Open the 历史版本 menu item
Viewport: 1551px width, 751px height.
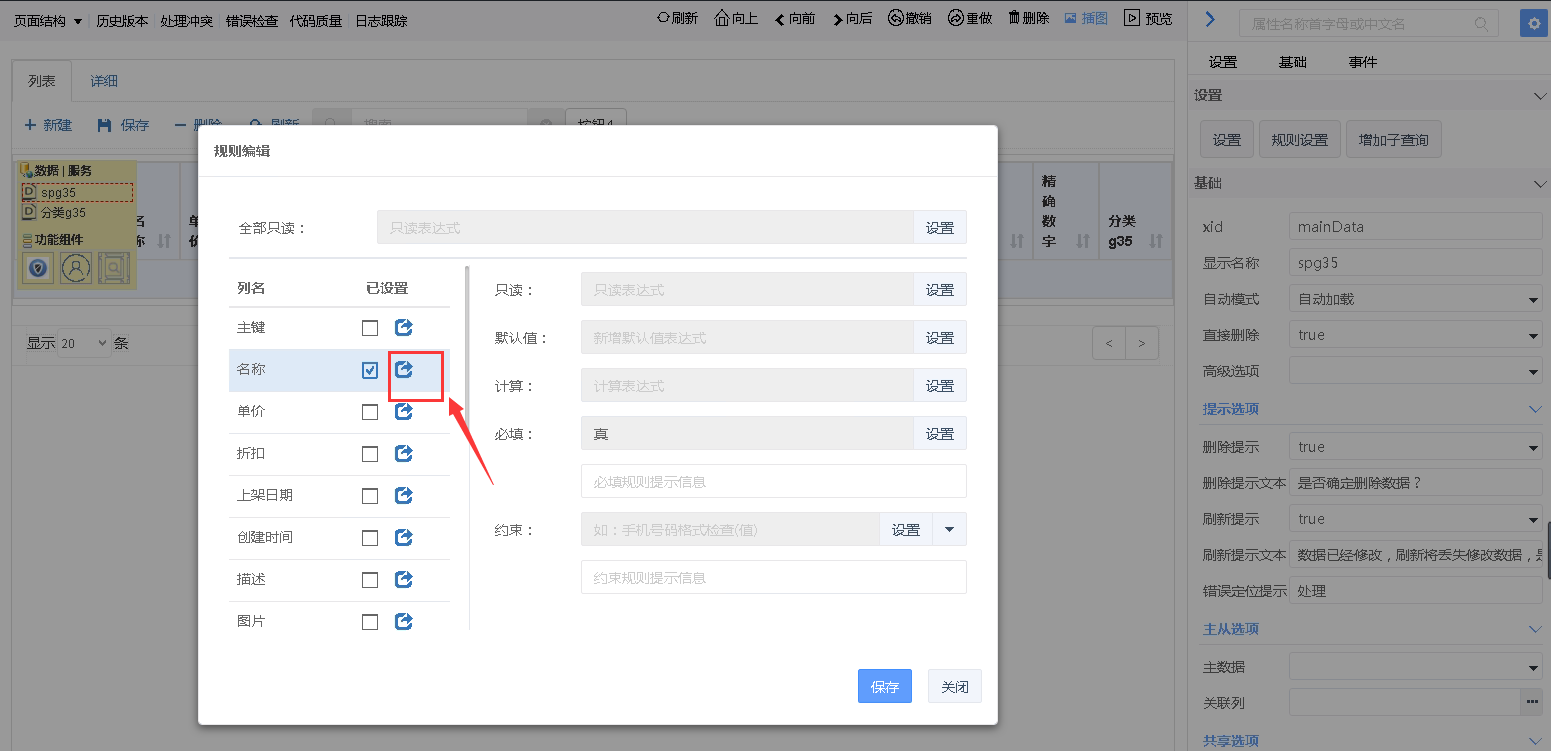[x=122, y=21]
